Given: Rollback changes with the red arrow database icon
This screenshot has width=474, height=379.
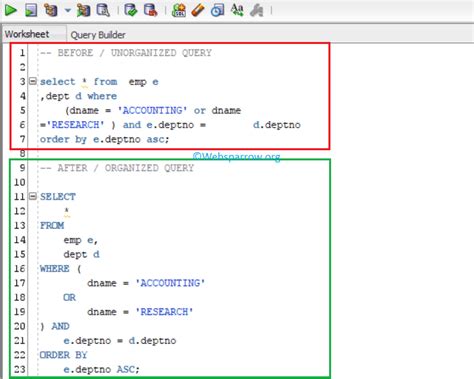Looking at the screenshot, I should pos(150,10).
